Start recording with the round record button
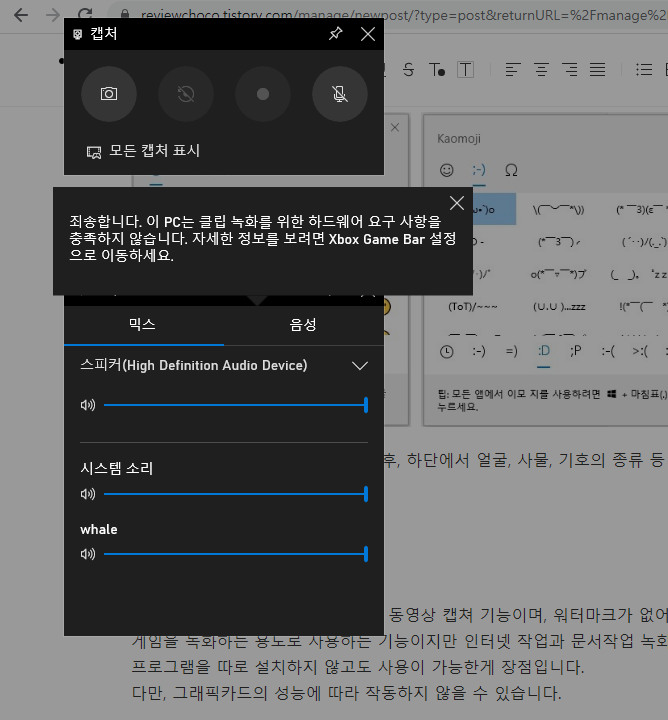The image size is (668, 720). [x=263, y=94]
